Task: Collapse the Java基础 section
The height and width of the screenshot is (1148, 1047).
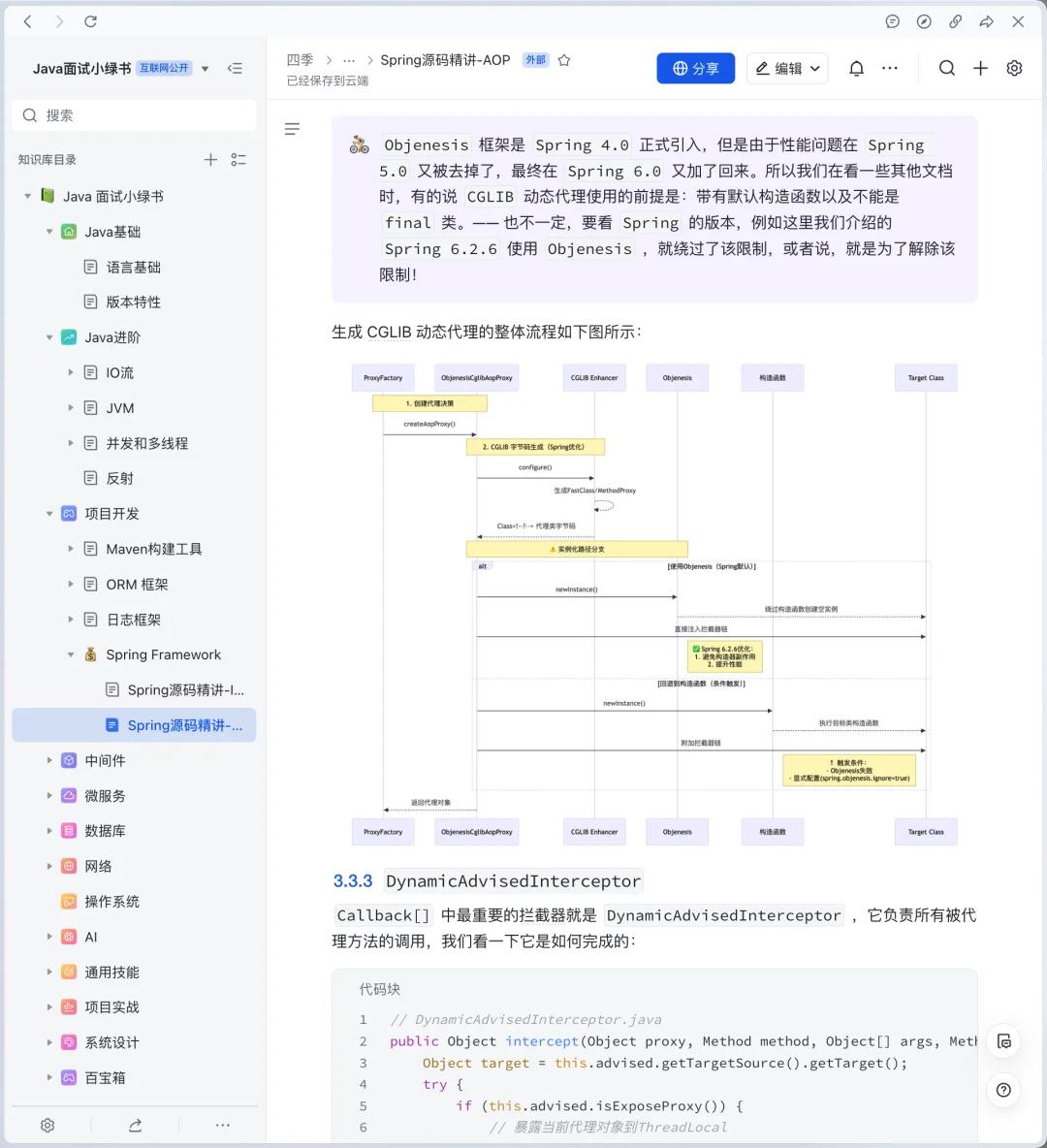Action: (x=49, y=231)
